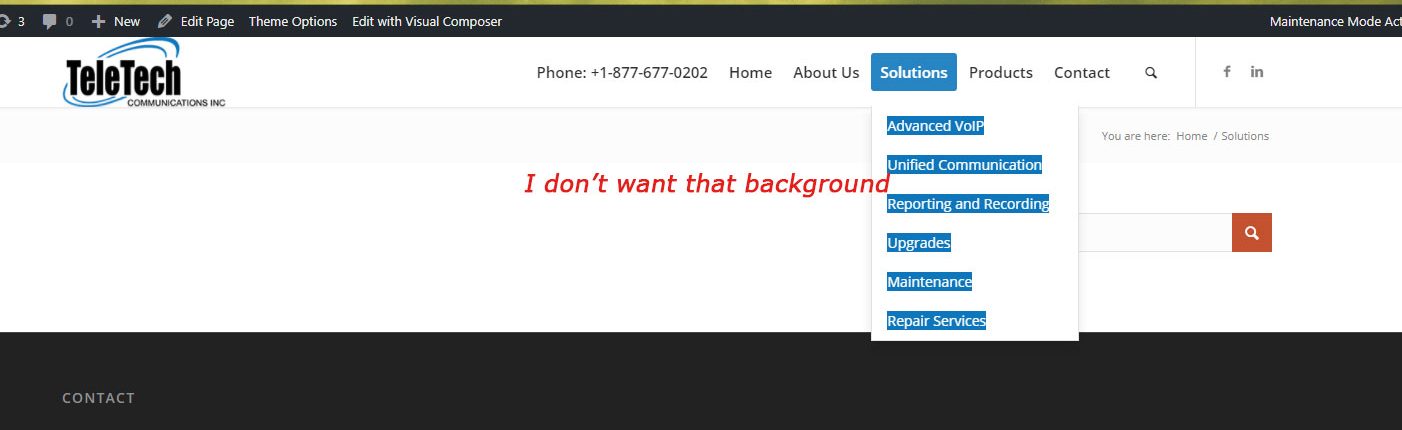Click the orange search submit button

pyautogui.click(x=1251, y=232)
